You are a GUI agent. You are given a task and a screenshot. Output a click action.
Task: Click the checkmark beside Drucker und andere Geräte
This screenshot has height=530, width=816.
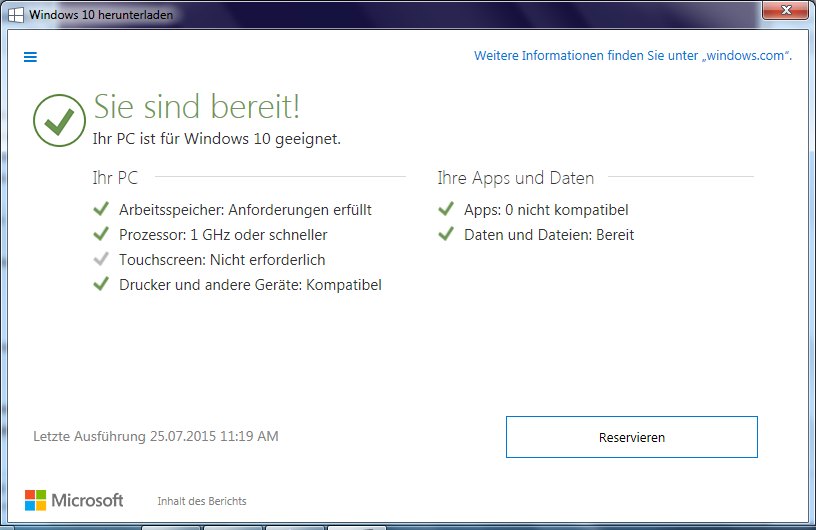[100, 284]
